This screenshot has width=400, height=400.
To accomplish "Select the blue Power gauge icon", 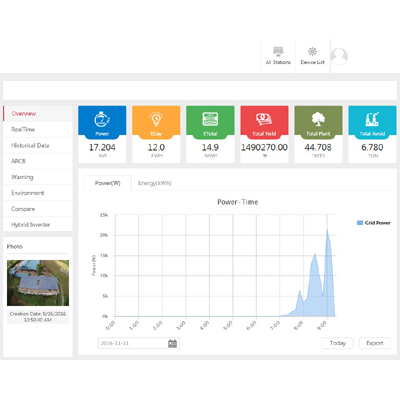I will (x=101, y=120).
